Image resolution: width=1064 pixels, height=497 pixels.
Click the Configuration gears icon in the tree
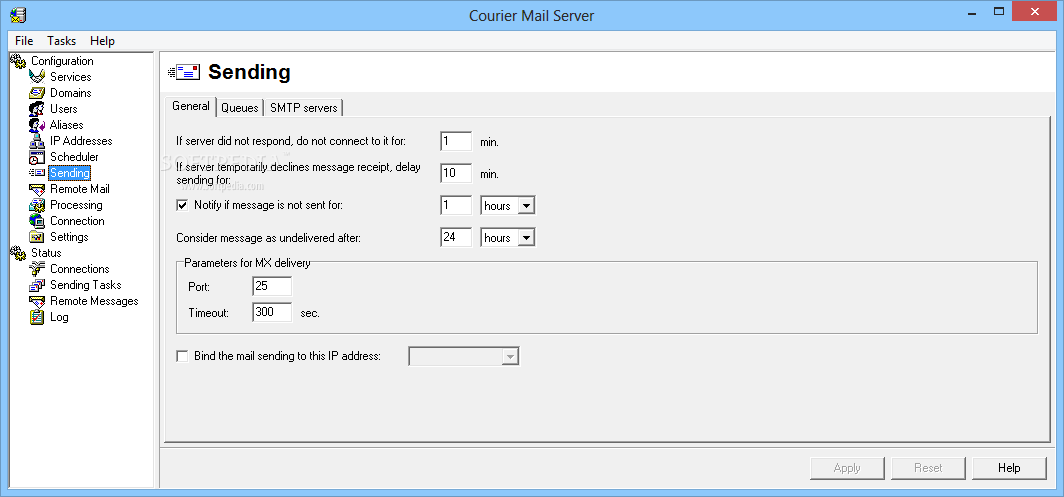coord(18,60)
